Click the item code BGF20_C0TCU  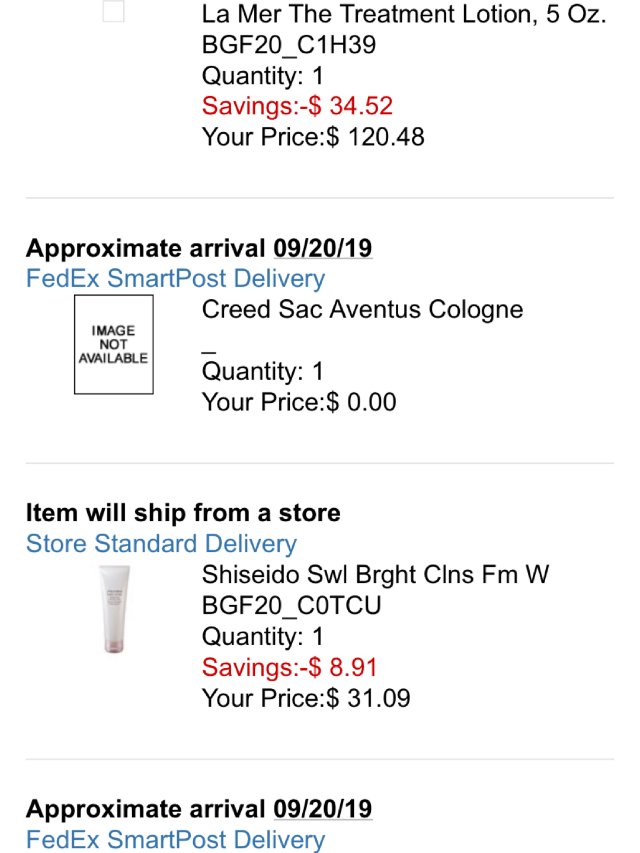(291, 606)
